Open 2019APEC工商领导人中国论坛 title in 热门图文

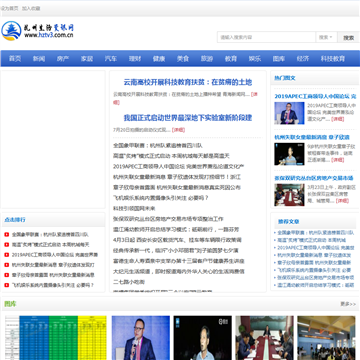coord(315,96)
